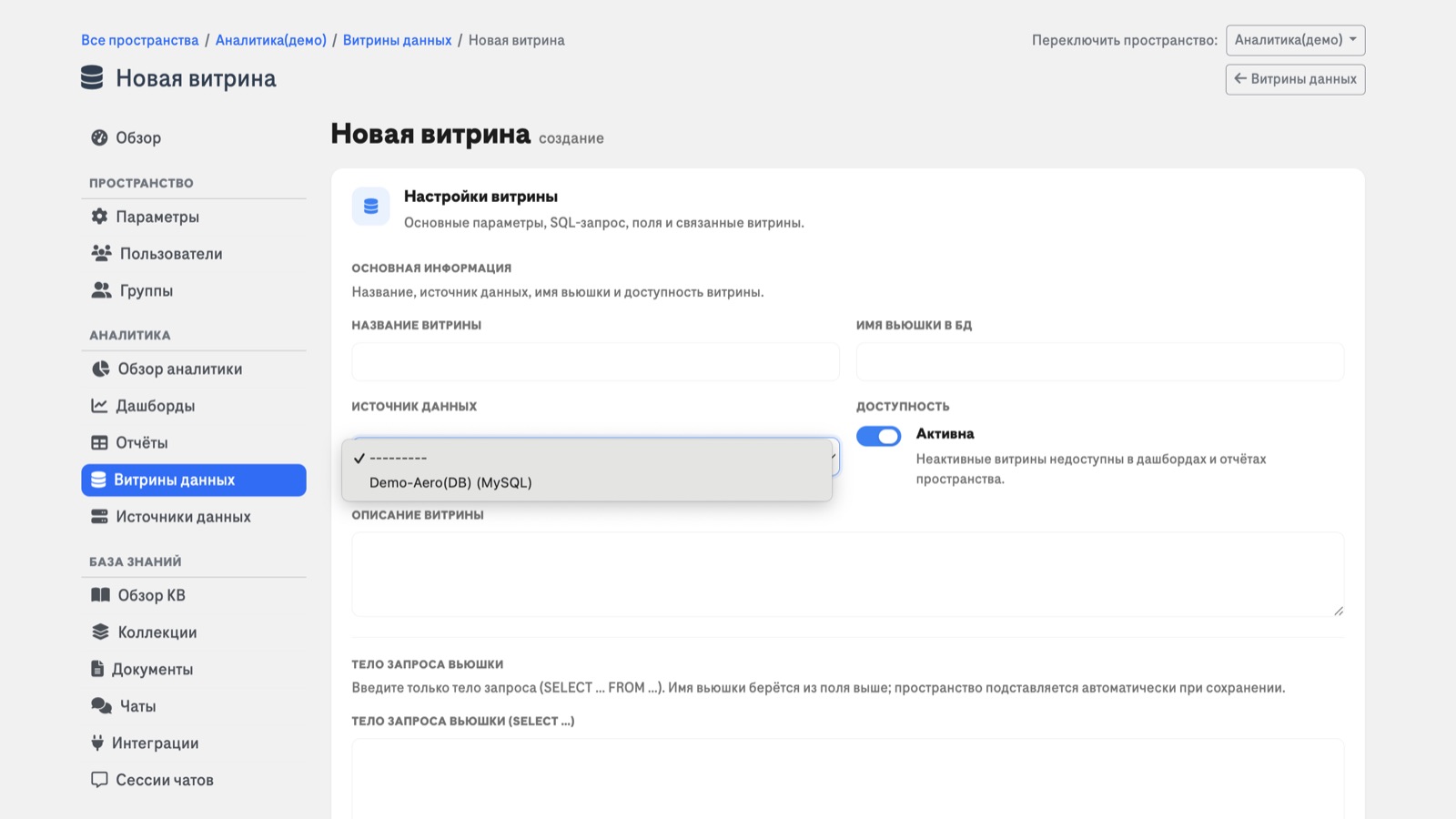Click the Коллекции layers icon
Viewport: 1456px width, 819px height.
100,632
